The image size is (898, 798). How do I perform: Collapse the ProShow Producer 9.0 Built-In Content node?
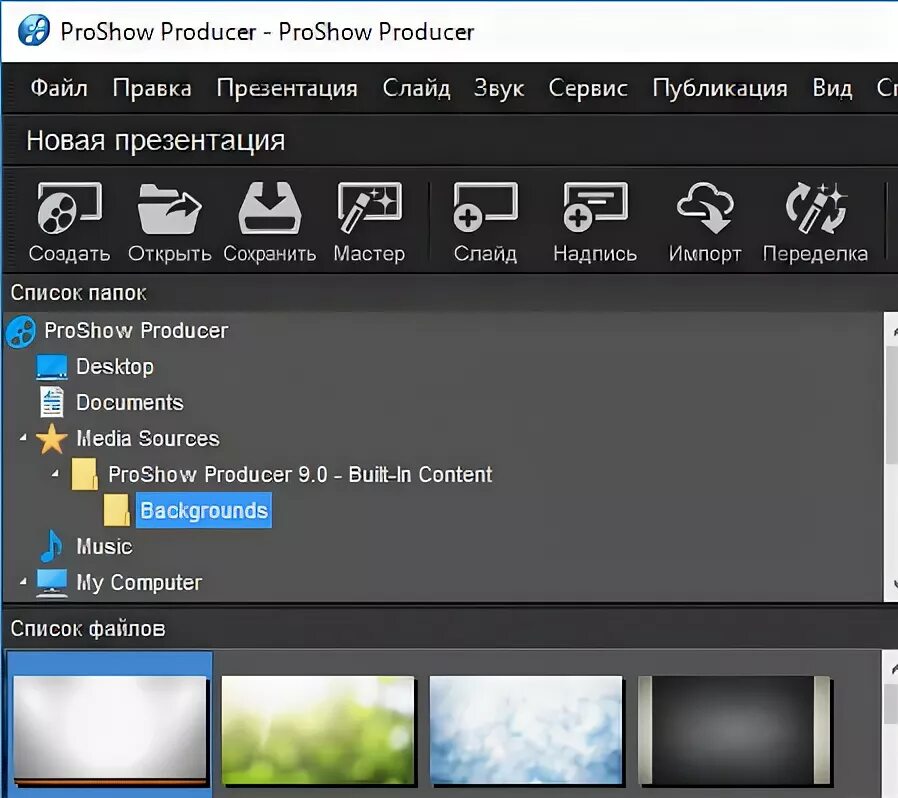[55, 474]
